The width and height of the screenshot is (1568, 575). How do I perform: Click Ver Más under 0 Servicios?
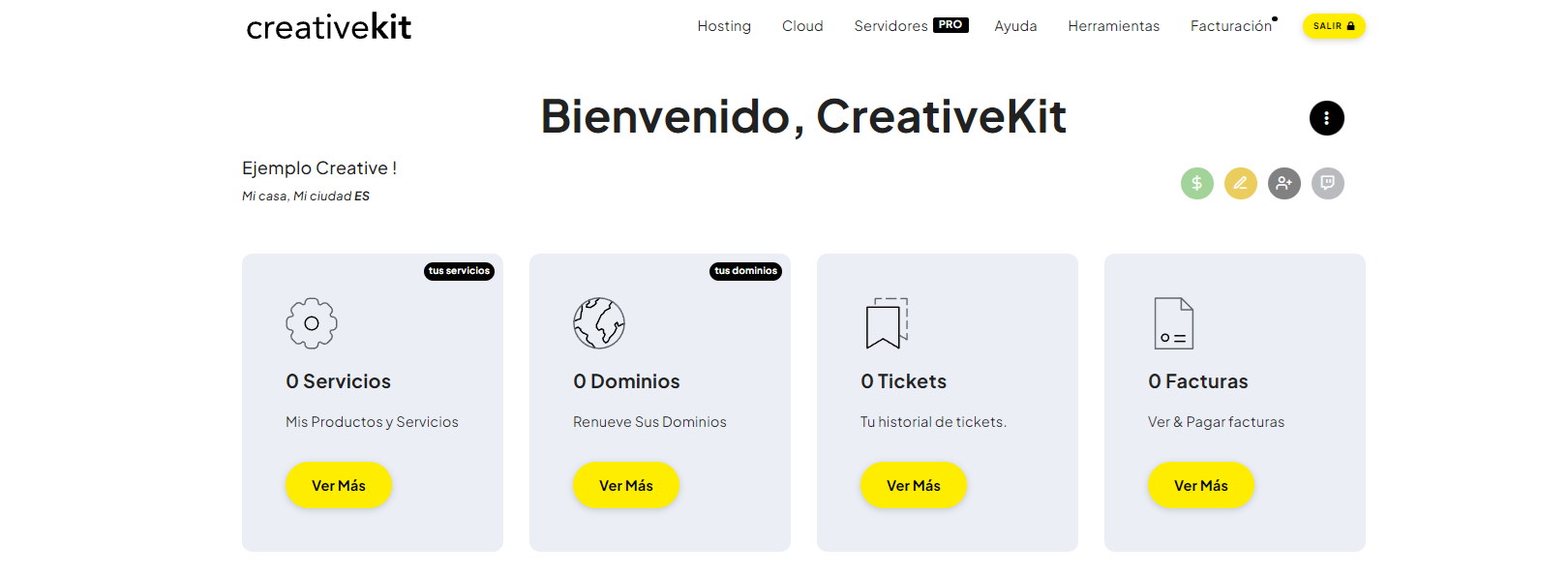pos(339,485)
